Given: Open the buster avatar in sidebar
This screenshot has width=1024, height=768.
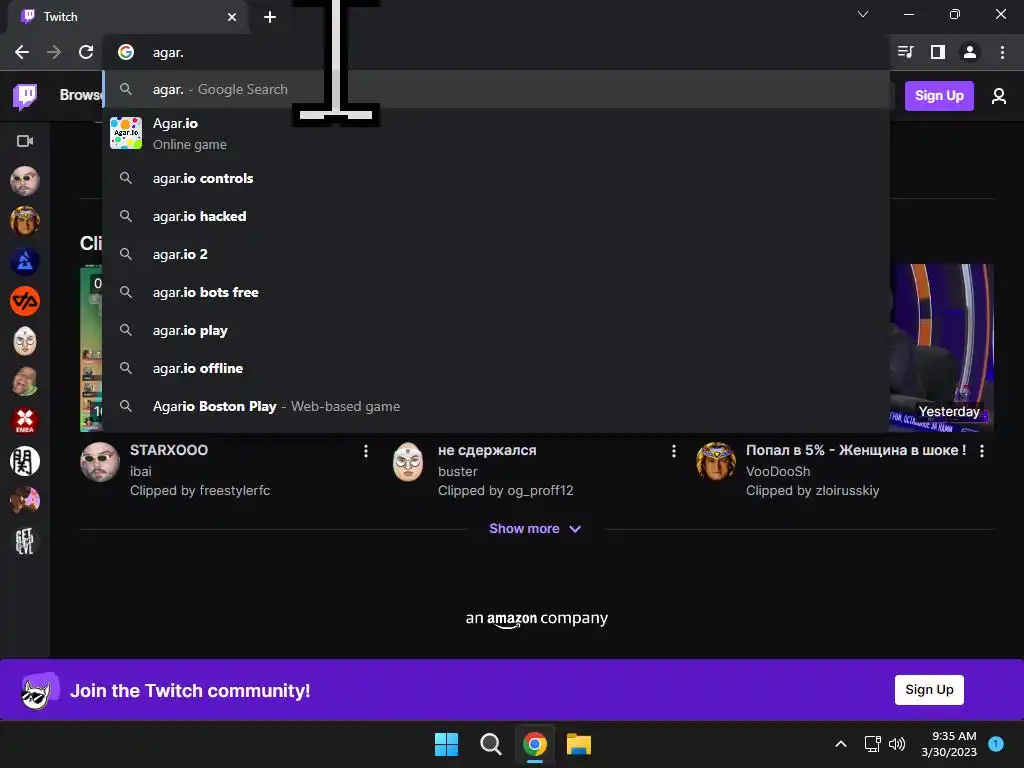Looking at the screenshot, I should (25, 341).
